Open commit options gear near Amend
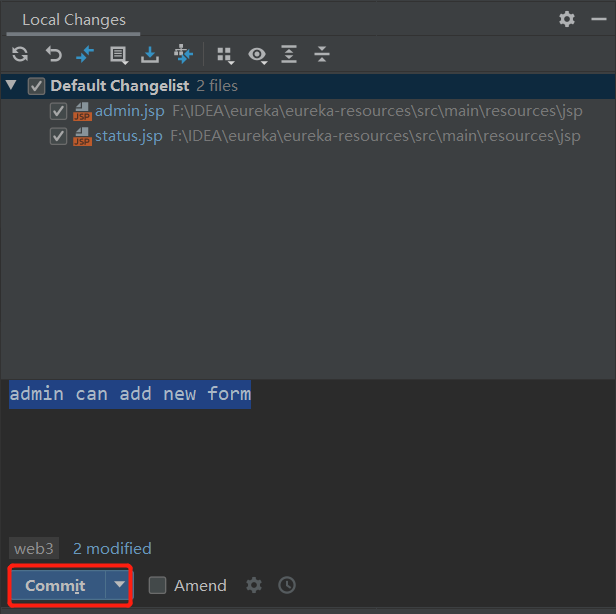 [x=254, y=585]
